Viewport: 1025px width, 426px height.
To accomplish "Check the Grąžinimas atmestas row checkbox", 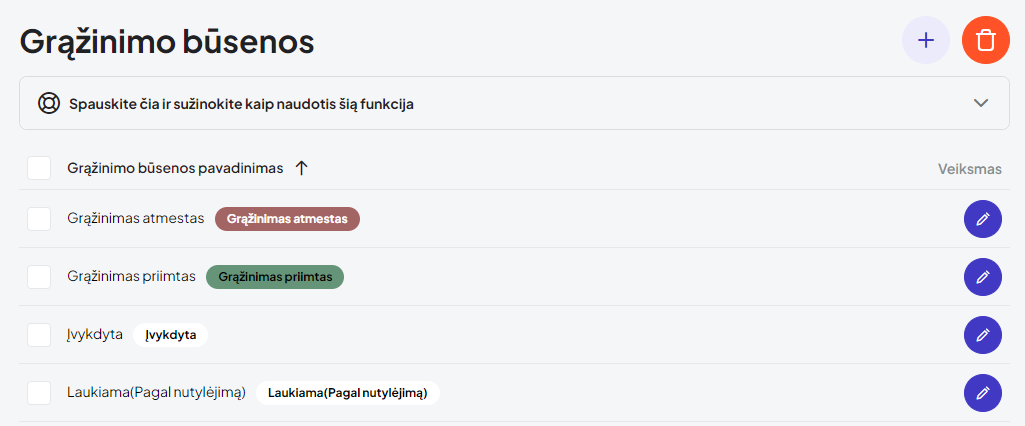I will 39,218.
